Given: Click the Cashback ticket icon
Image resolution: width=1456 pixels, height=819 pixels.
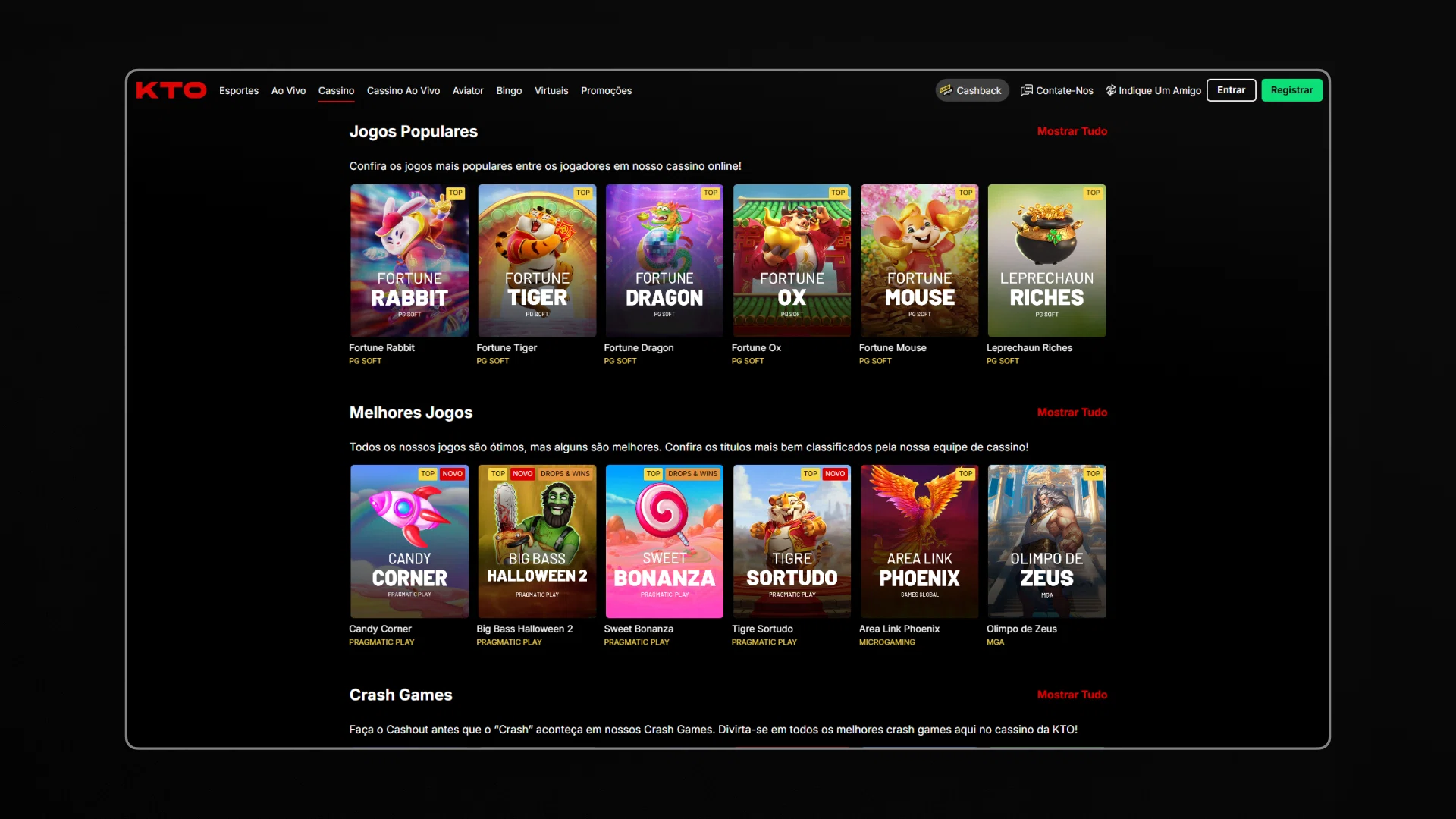Looking at the screenshot, I should click(946, 90).
